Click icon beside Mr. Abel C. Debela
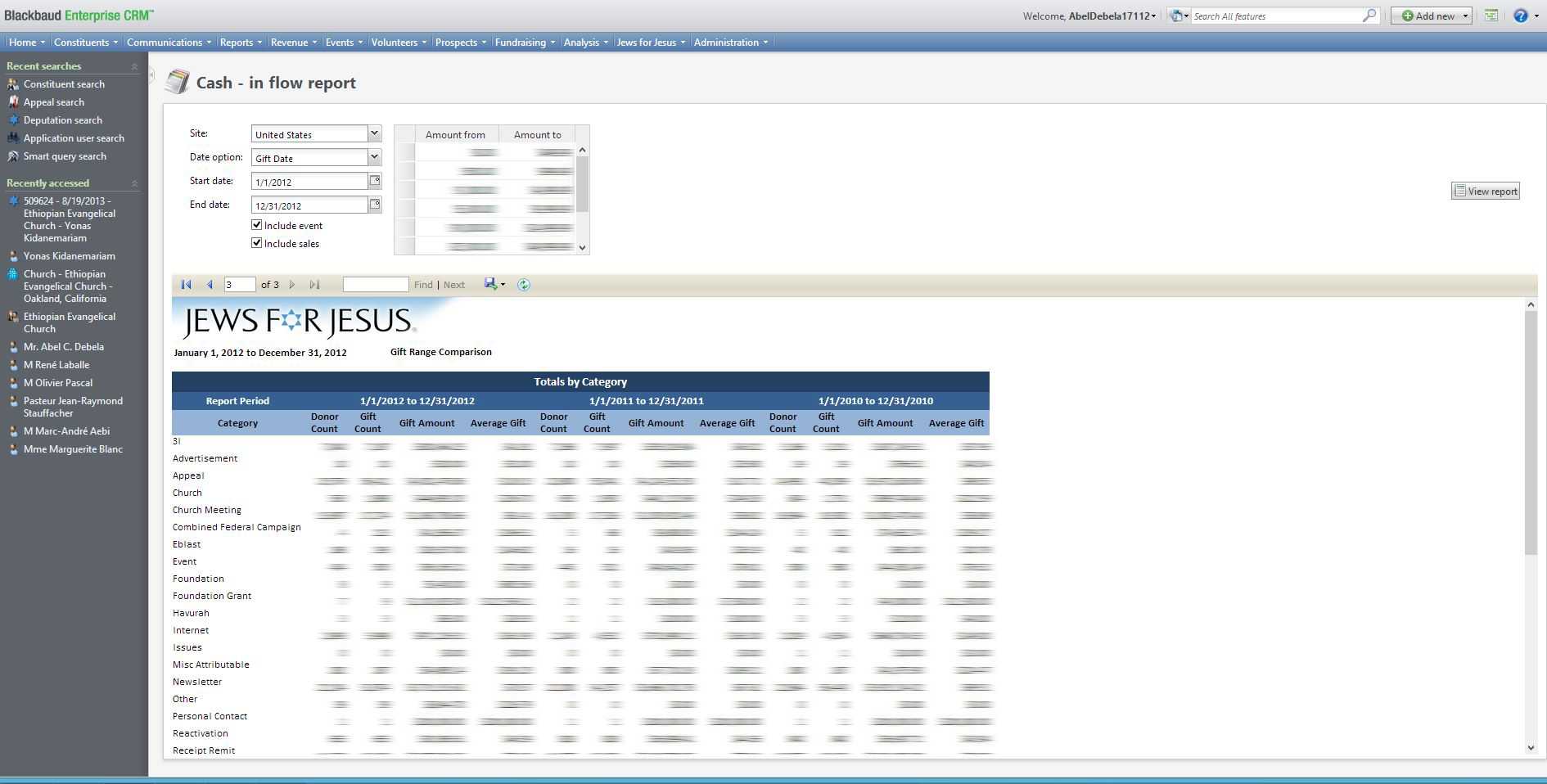Screen dimensions: 1547x784 [13, 347]
